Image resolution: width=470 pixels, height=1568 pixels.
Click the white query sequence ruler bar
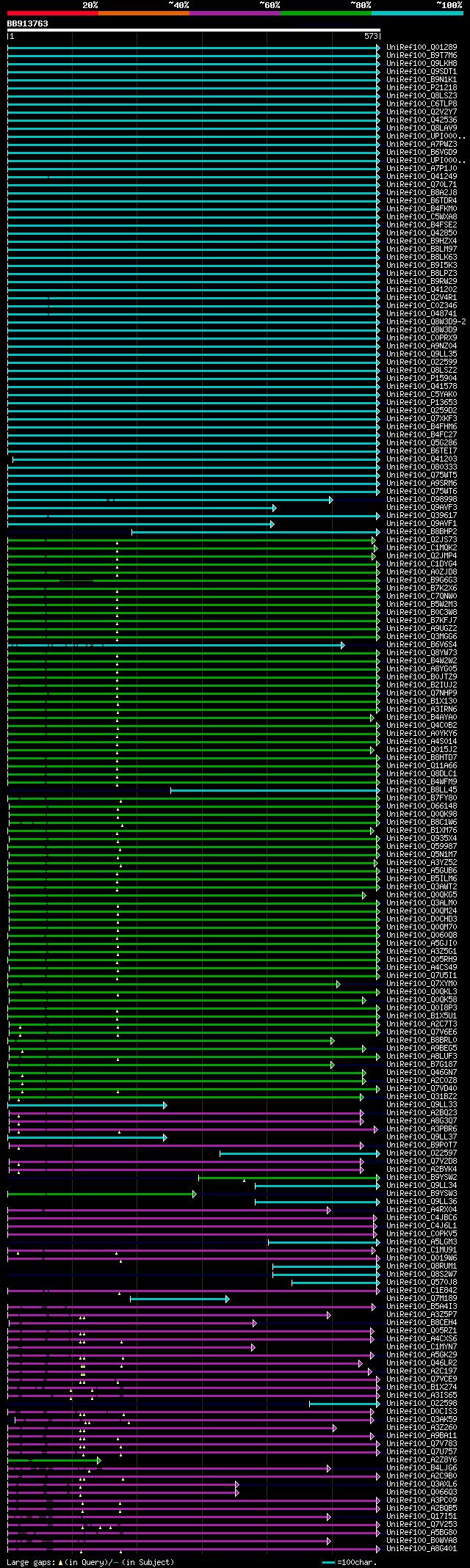tap(194, 30)
